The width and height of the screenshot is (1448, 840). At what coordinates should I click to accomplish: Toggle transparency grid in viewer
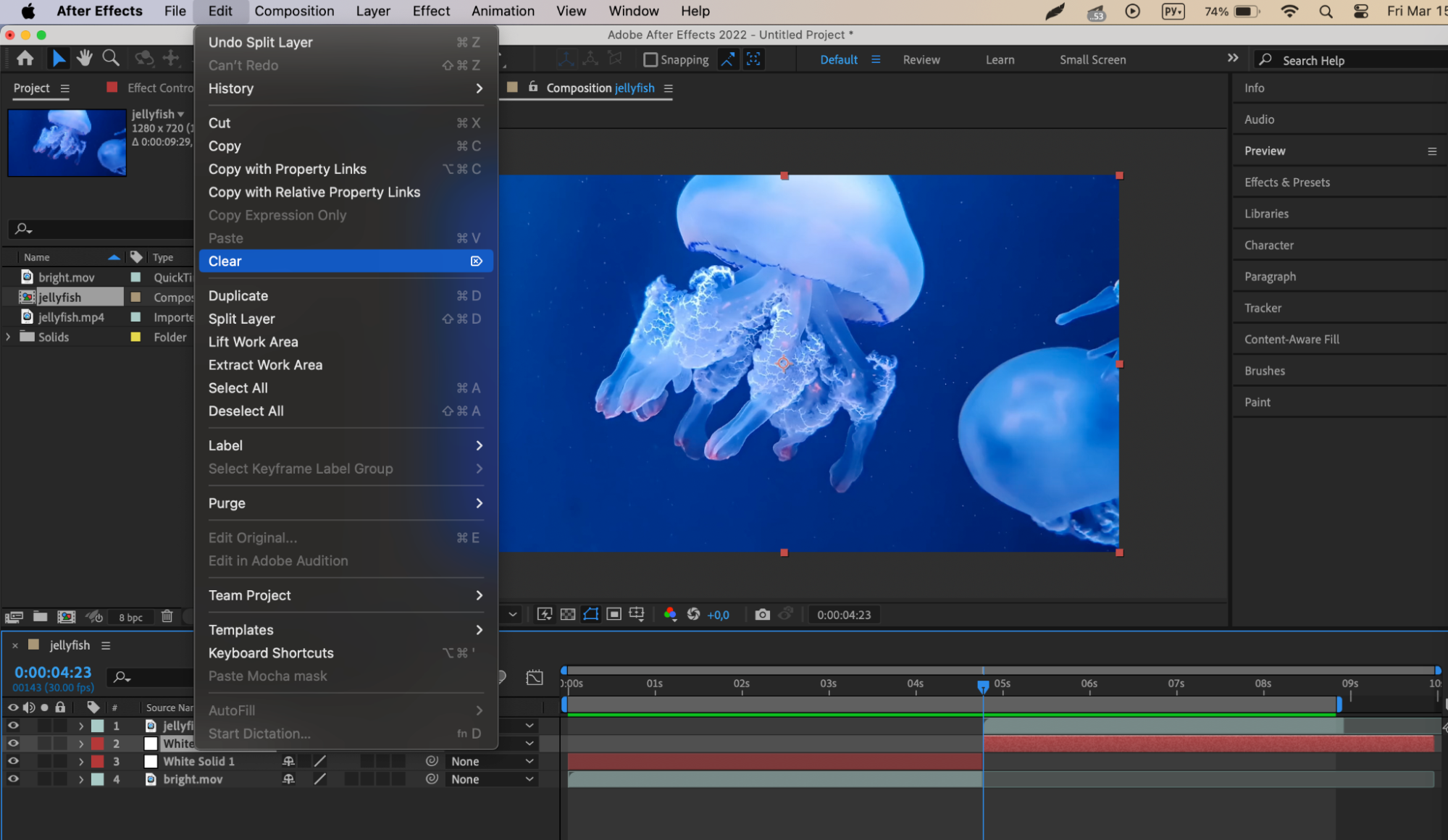pos(568,614)
